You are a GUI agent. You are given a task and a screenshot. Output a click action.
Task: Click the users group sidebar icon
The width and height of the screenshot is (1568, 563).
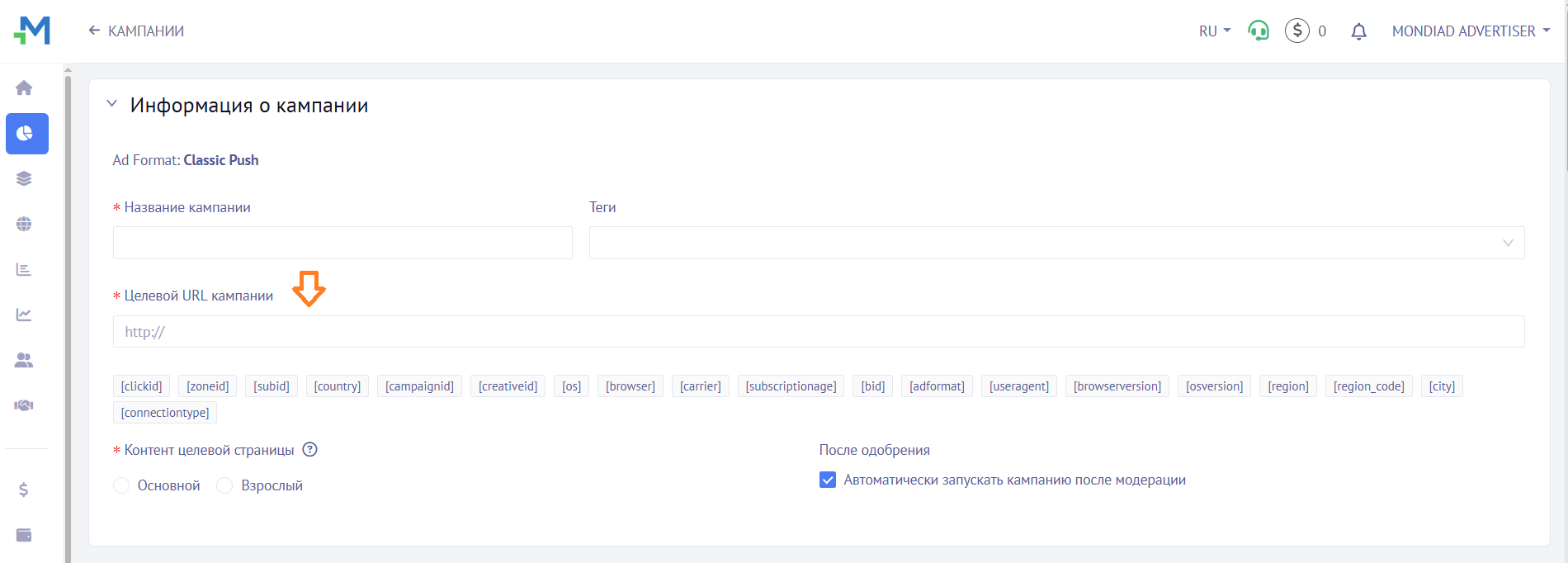click(24, 360)
